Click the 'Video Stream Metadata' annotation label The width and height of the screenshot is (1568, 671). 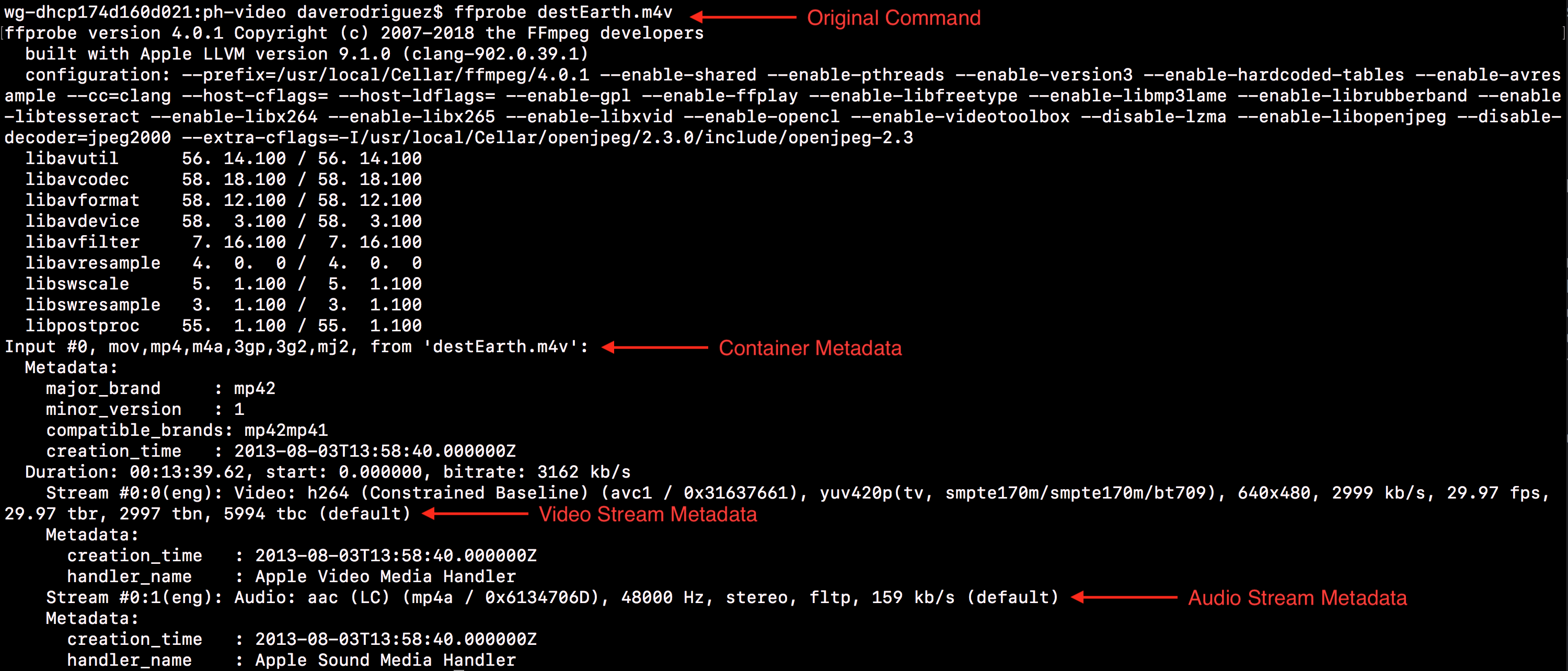[x=648, y=515]
